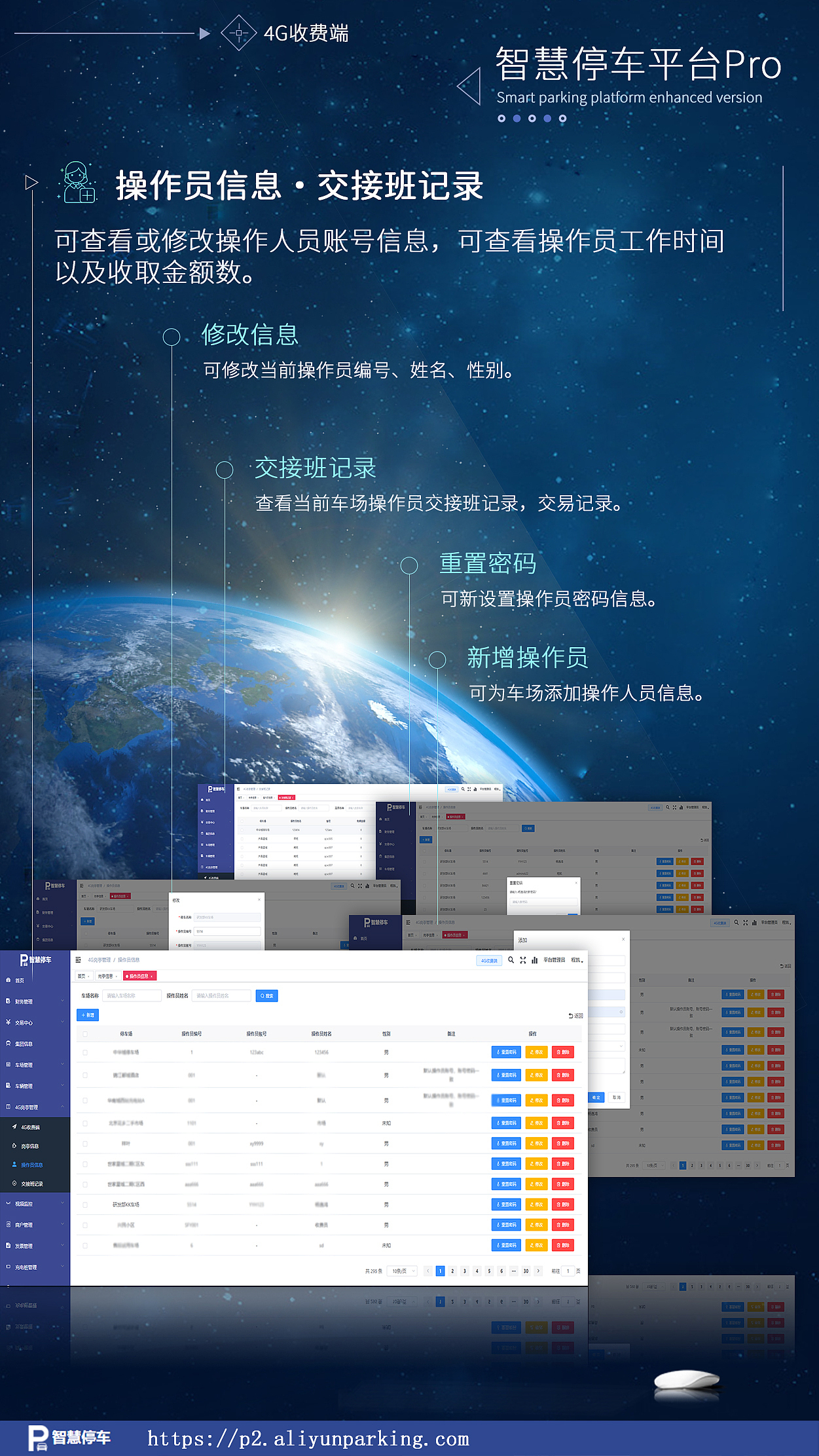
Task: Expand 发票管理 in the front sidebar
Action: tap(35, 1246)
